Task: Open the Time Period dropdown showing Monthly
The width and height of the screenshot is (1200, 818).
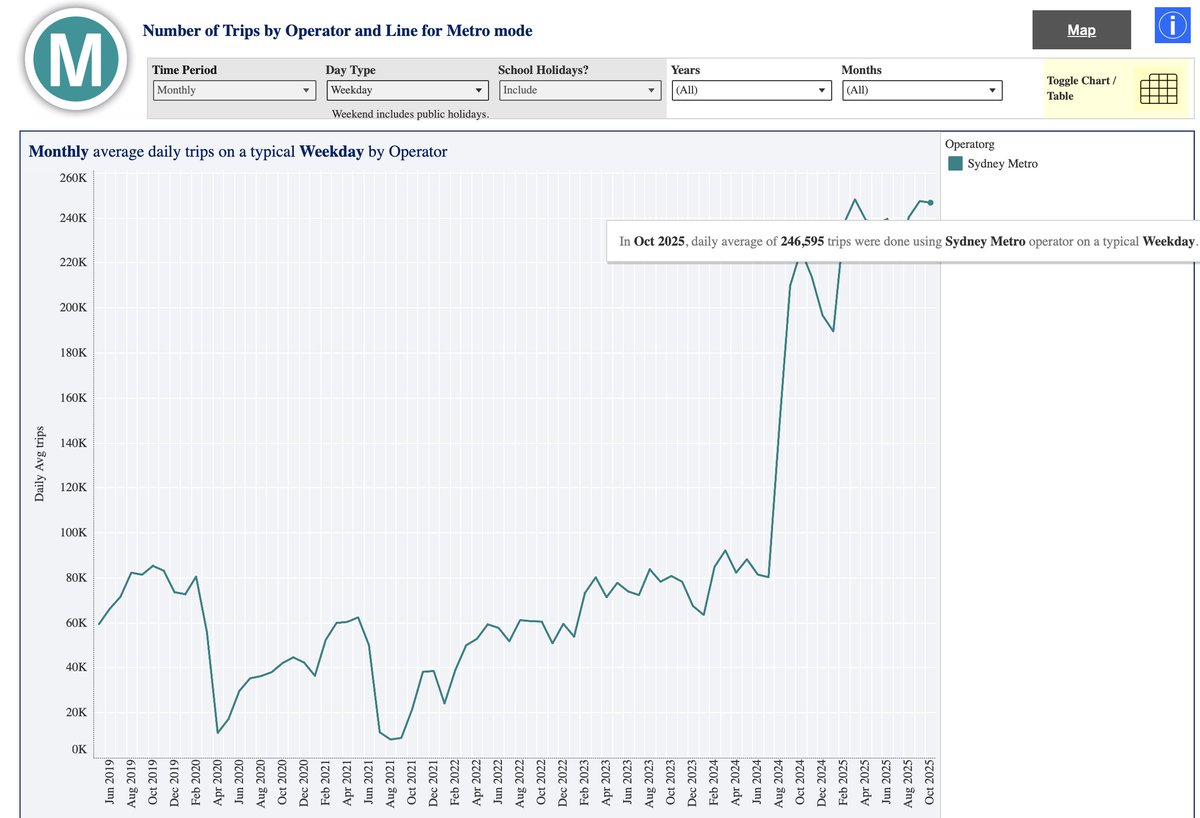Action: pos(235,90)
